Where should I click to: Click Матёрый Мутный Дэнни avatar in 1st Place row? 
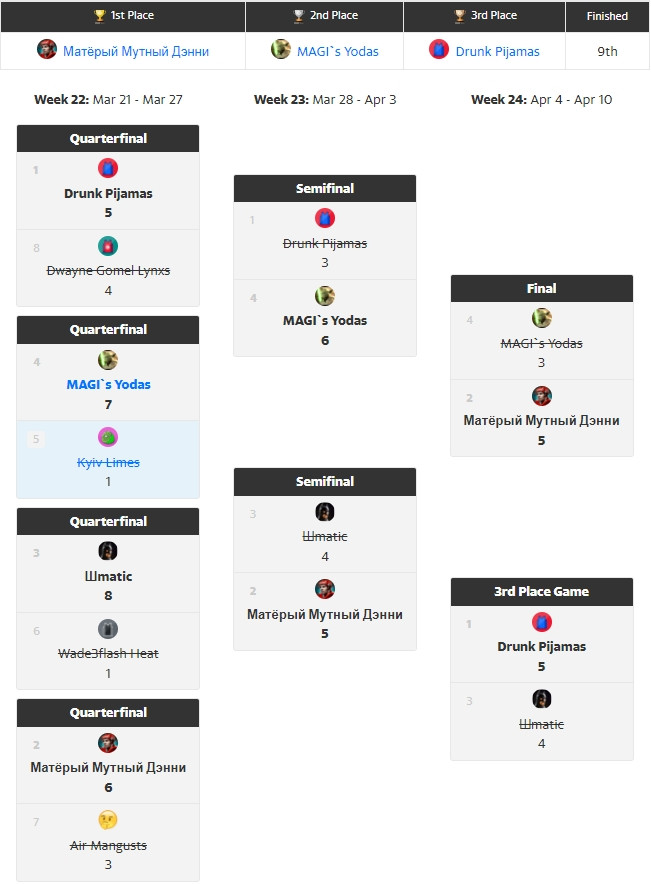47,50
